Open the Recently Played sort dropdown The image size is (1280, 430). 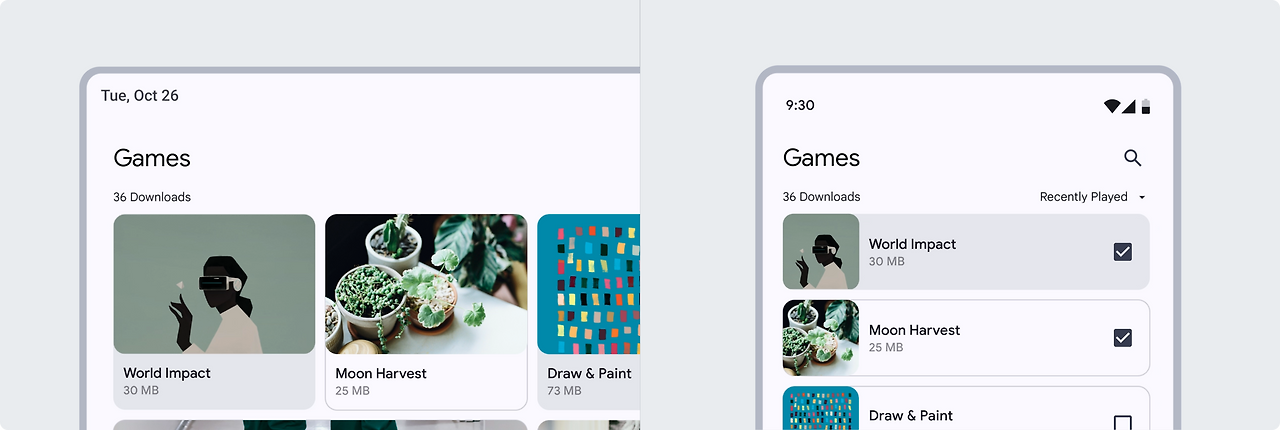pos(1093,197)
